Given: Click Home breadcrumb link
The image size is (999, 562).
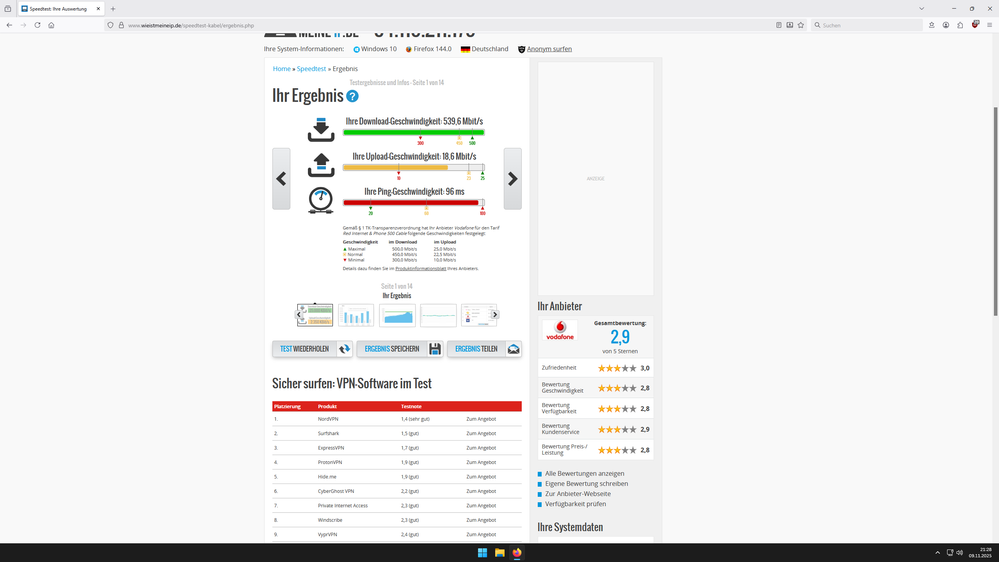Looking at the screenshot, I should [282, 69].
